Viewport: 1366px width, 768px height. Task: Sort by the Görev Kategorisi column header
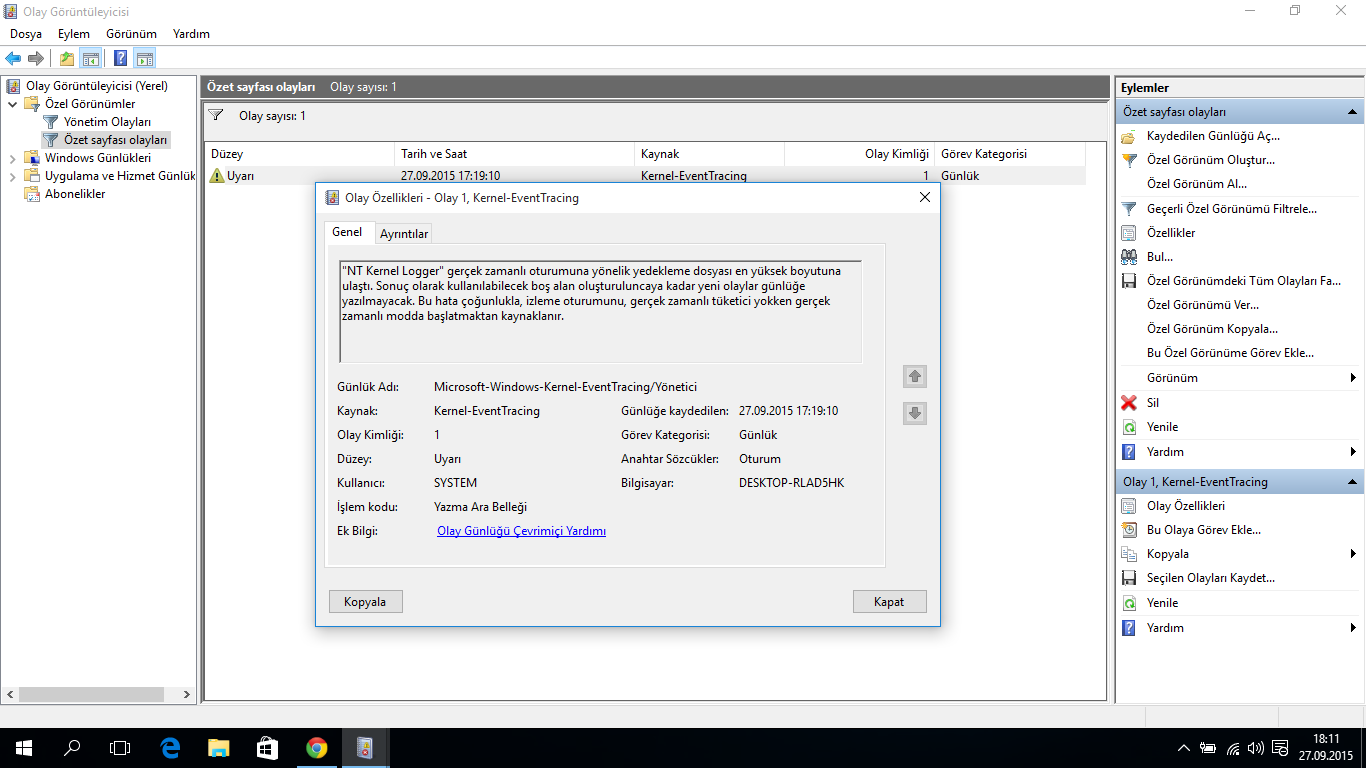click(x=1010, y=154)
